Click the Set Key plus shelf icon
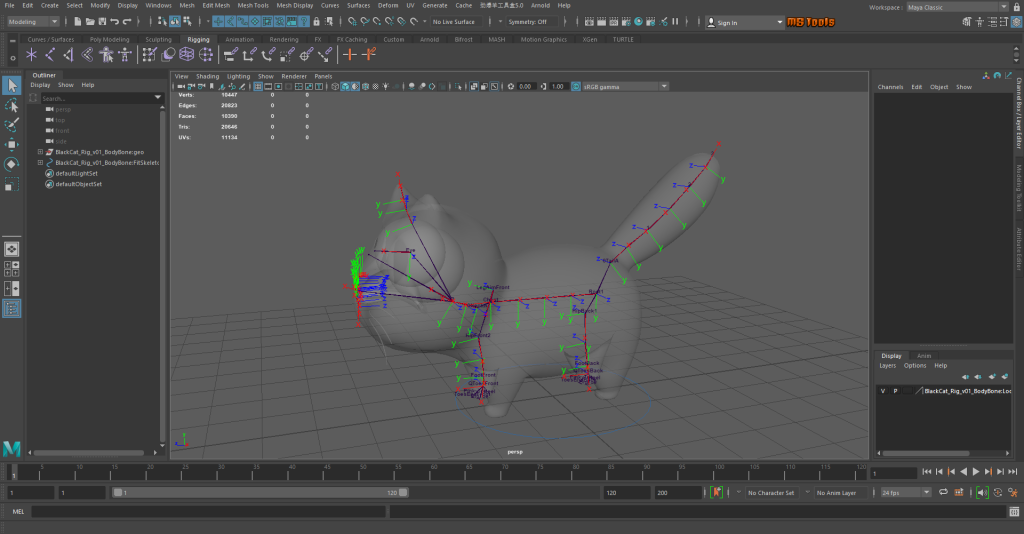The image size is (1024, 534). 350,55
